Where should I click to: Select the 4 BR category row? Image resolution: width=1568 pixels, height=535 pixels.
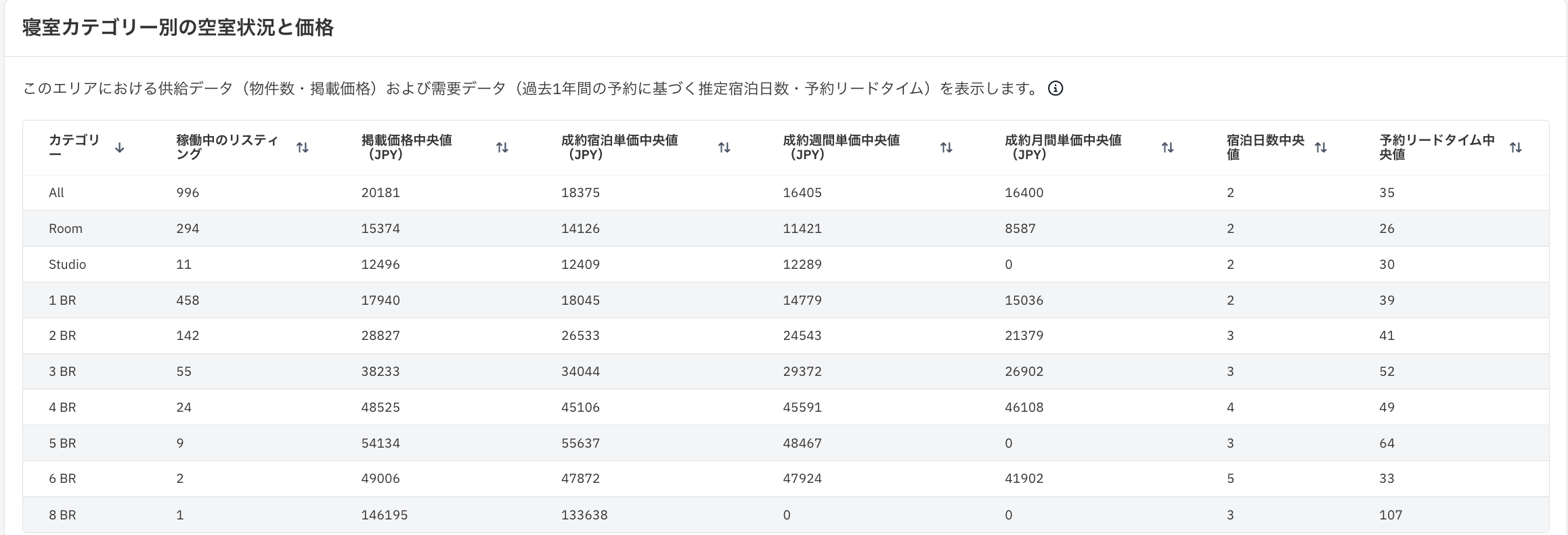(786, 408)
